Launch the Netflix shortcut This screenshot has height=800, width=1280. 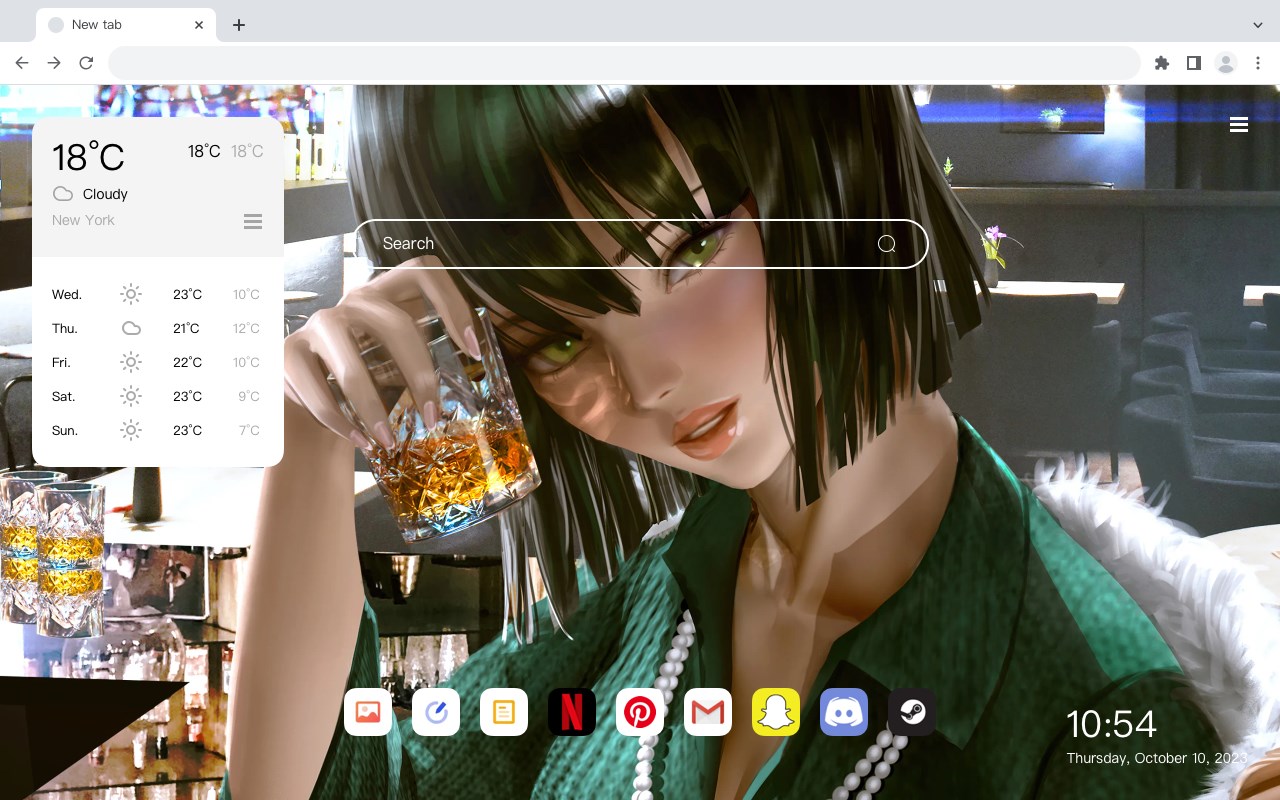tap(572, 712)
